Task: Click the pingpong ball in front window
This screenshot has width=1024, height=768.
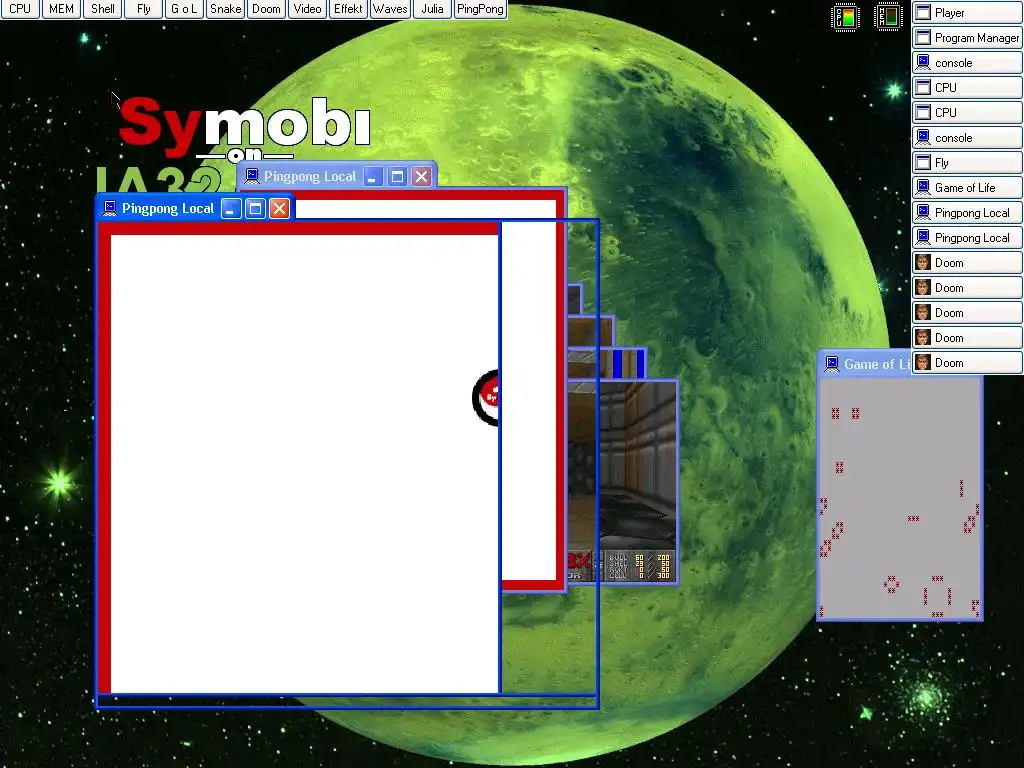Action: tap(486, 398)
